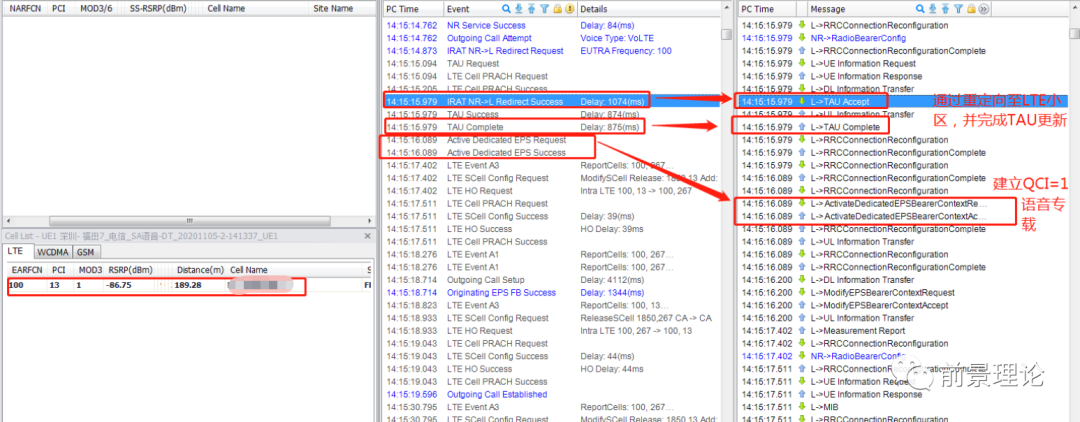
Task: Click the filter funnel icon in Event panel
Action: pyautogui.click(x=545, y=9)
